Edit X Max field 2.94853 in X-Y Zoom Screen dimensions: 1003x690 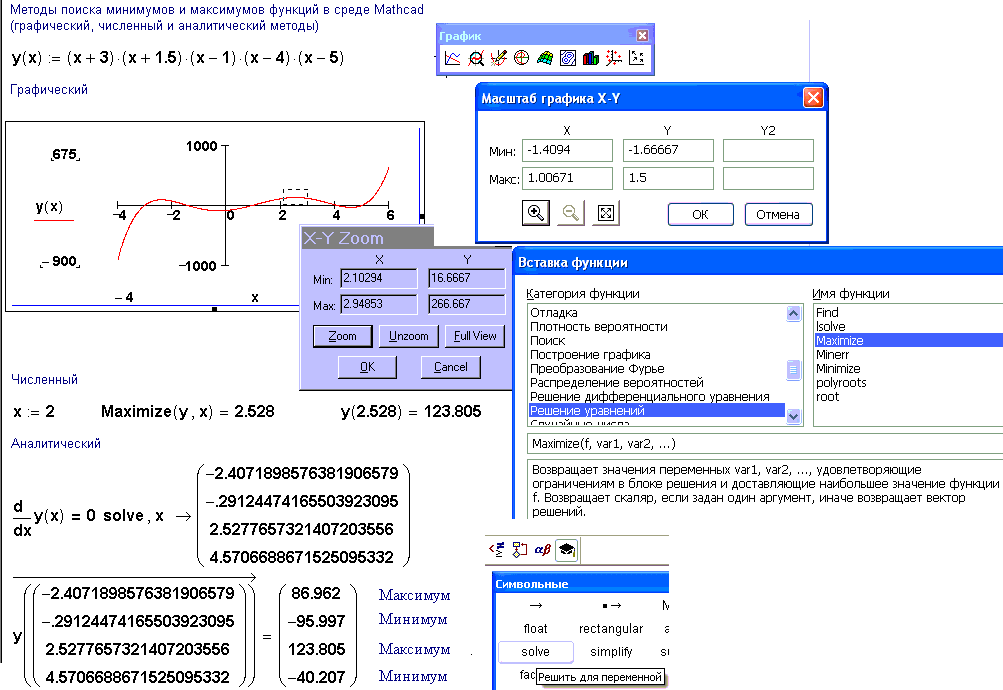click(x=379, y=304)
